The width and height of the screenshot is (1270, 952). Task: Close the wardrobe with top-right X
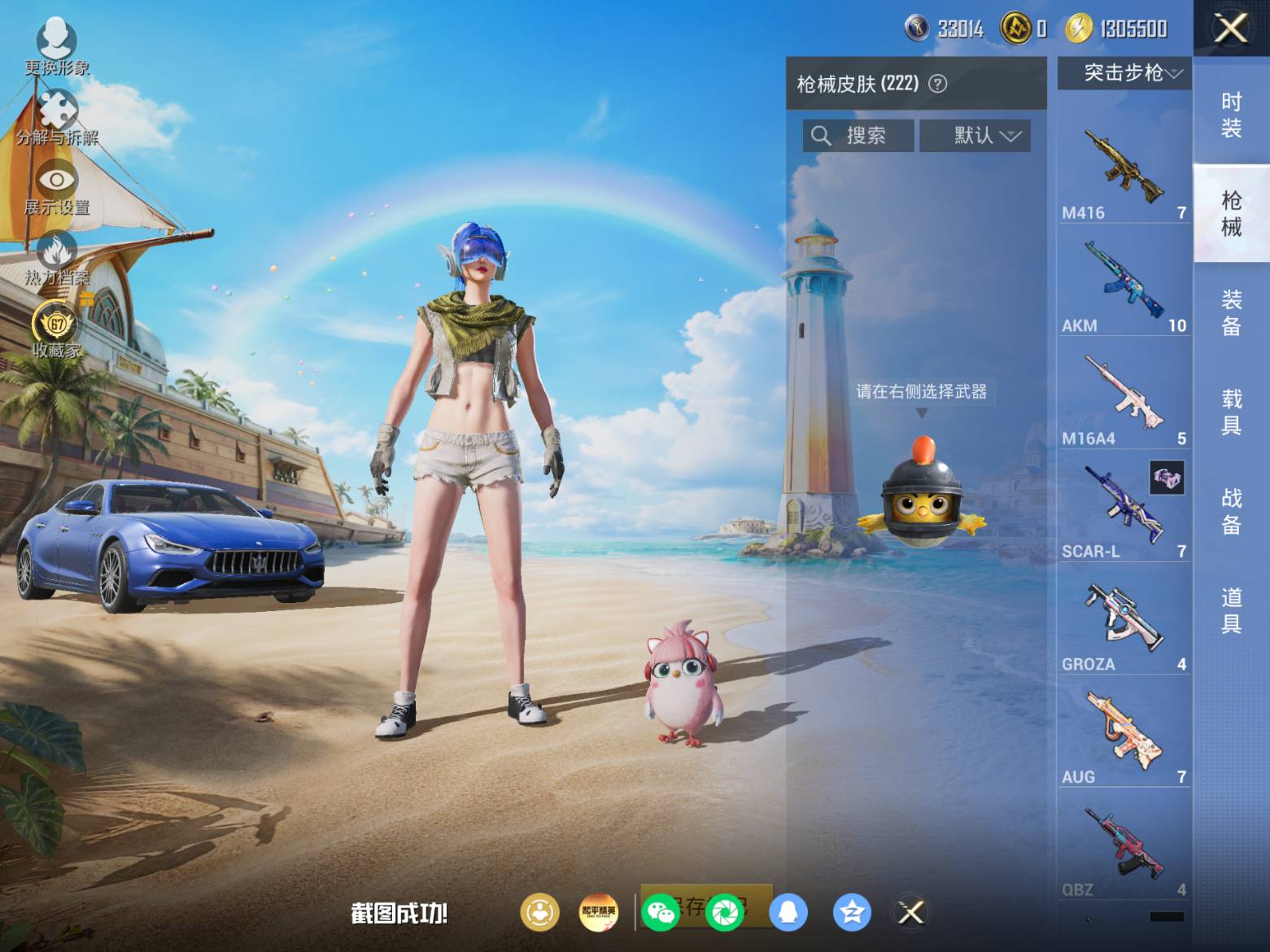click(x=1231, y=28)
